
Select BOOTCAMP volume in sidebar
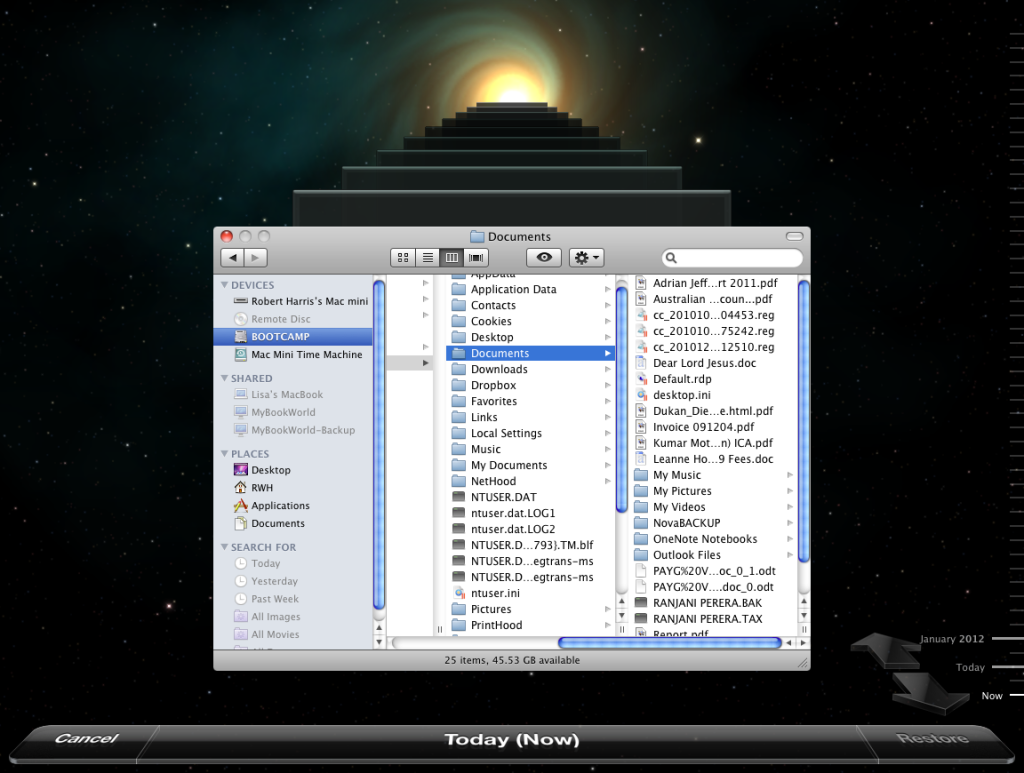point(293,336)
